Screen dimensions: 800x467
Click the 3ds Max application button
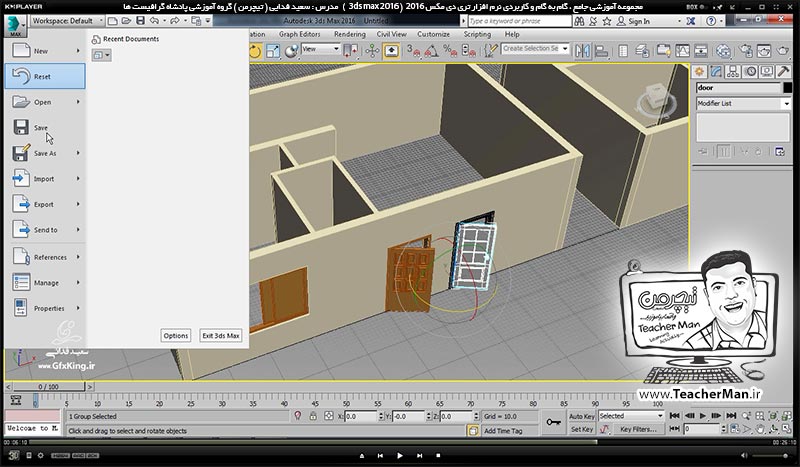pyautogui.click(x=15, y=26)
